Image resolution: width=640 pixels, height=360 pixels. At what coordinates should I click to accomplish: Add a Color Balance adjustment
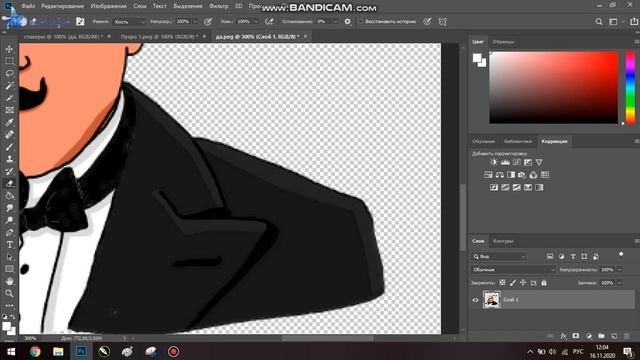(500, 175)
